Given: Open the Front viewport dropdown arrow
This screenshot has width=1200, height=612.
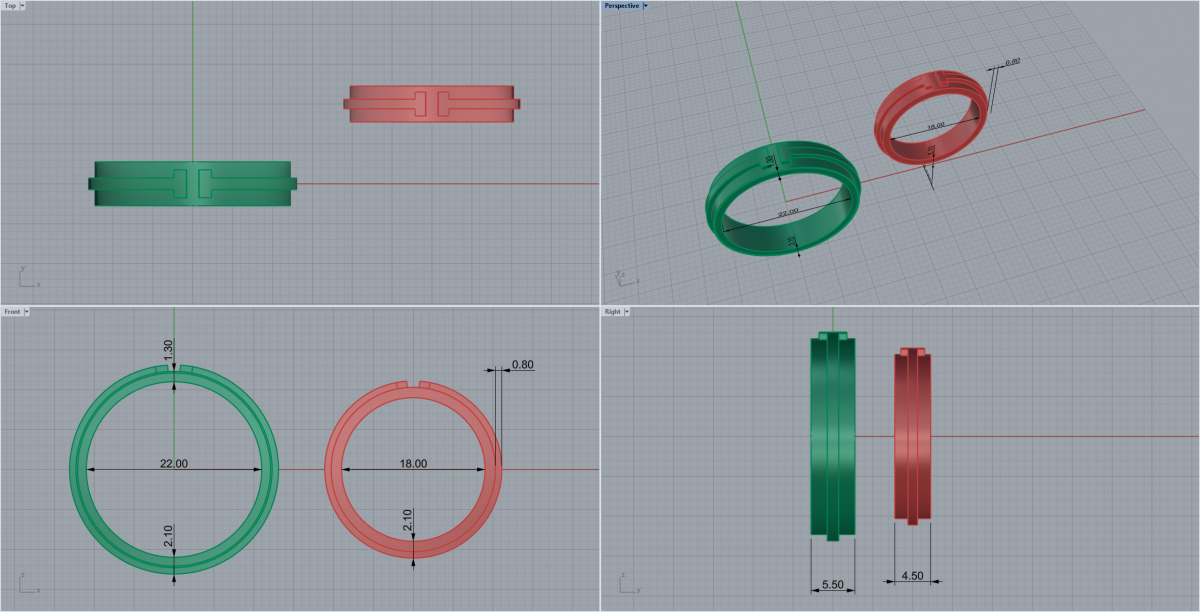Looking at the screenshot, I should pos(26,312).
